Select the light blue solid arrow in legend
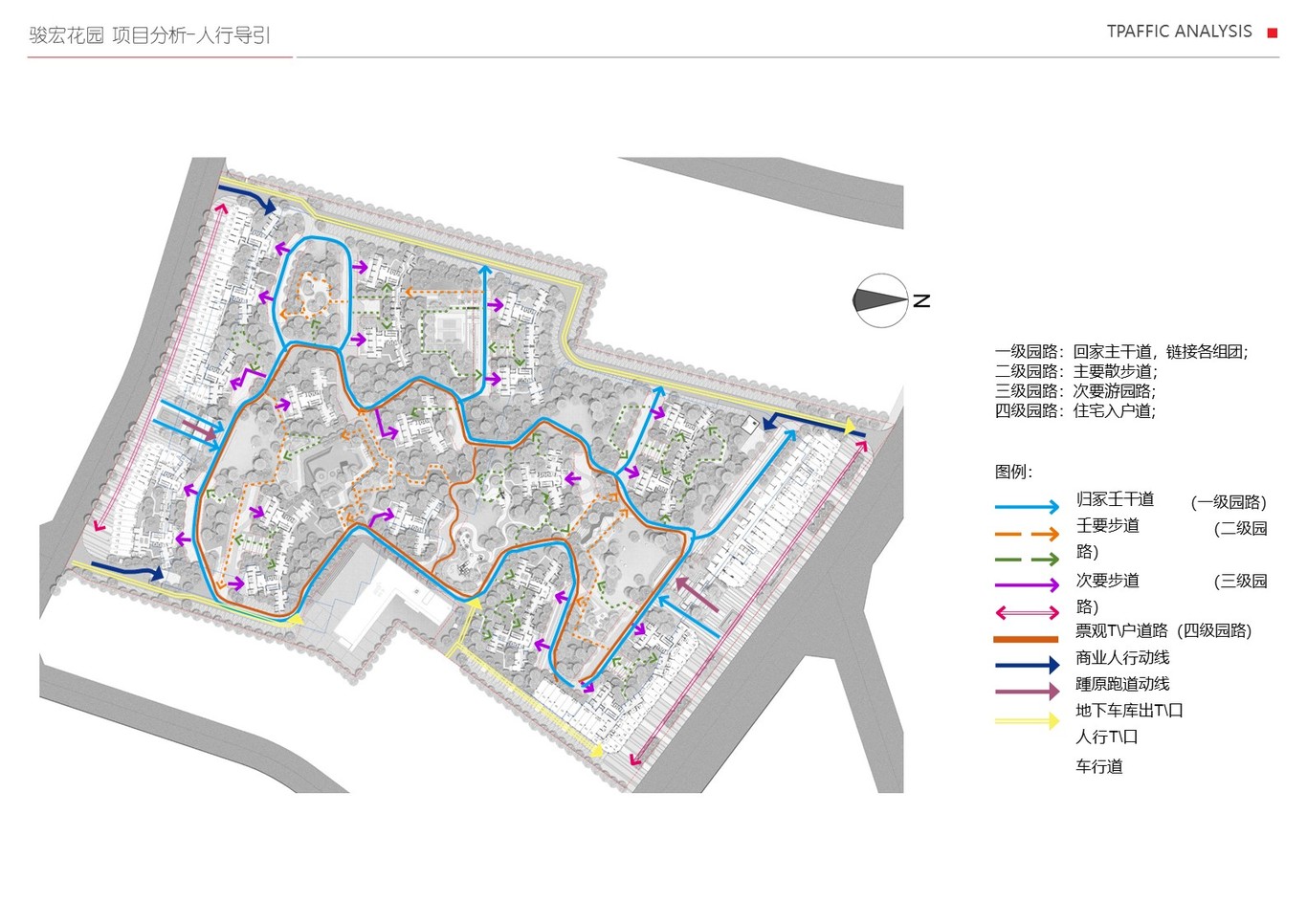This screenshot has width=1307, height=924. [x=1027, y=507]
